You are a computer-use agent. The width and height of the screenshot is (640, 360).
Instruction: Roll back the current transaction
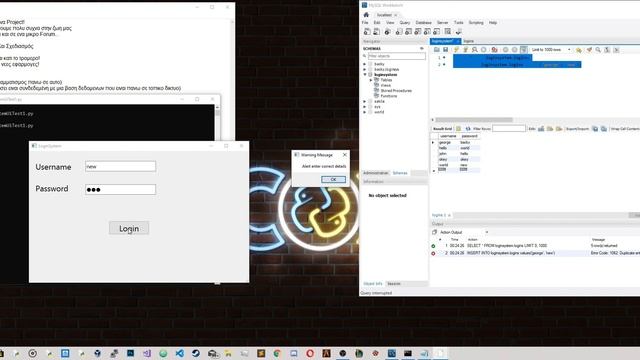(x=514, y=49)
